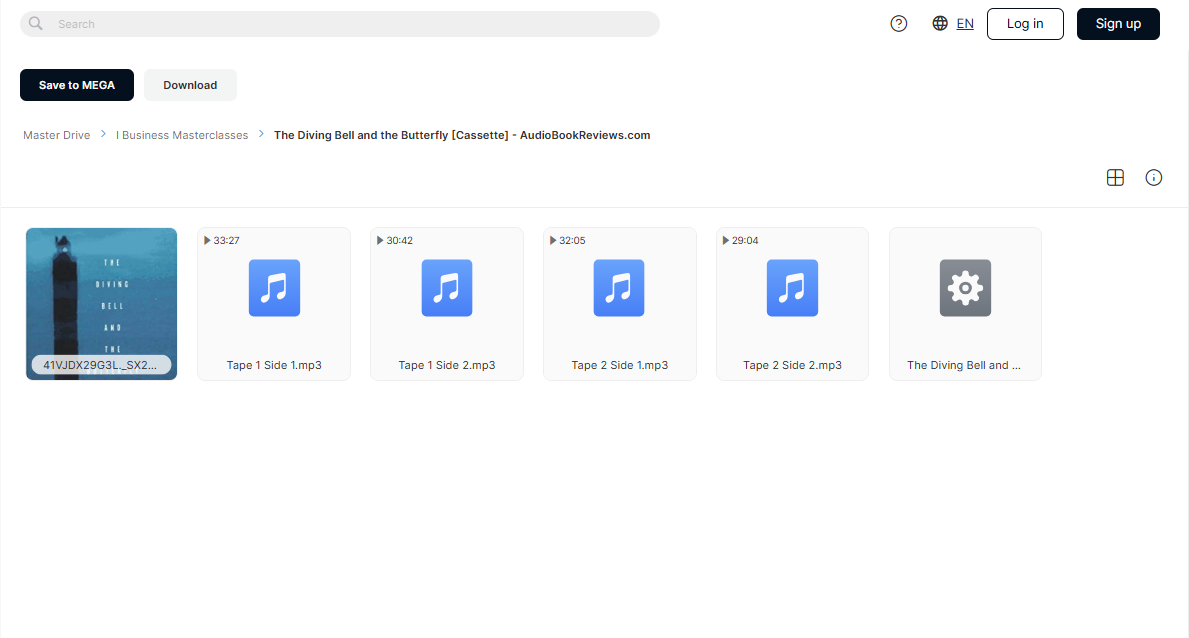Click the search magnifier icon
This screenshot has height=638, width=1189.
click(x=36, y=24)
